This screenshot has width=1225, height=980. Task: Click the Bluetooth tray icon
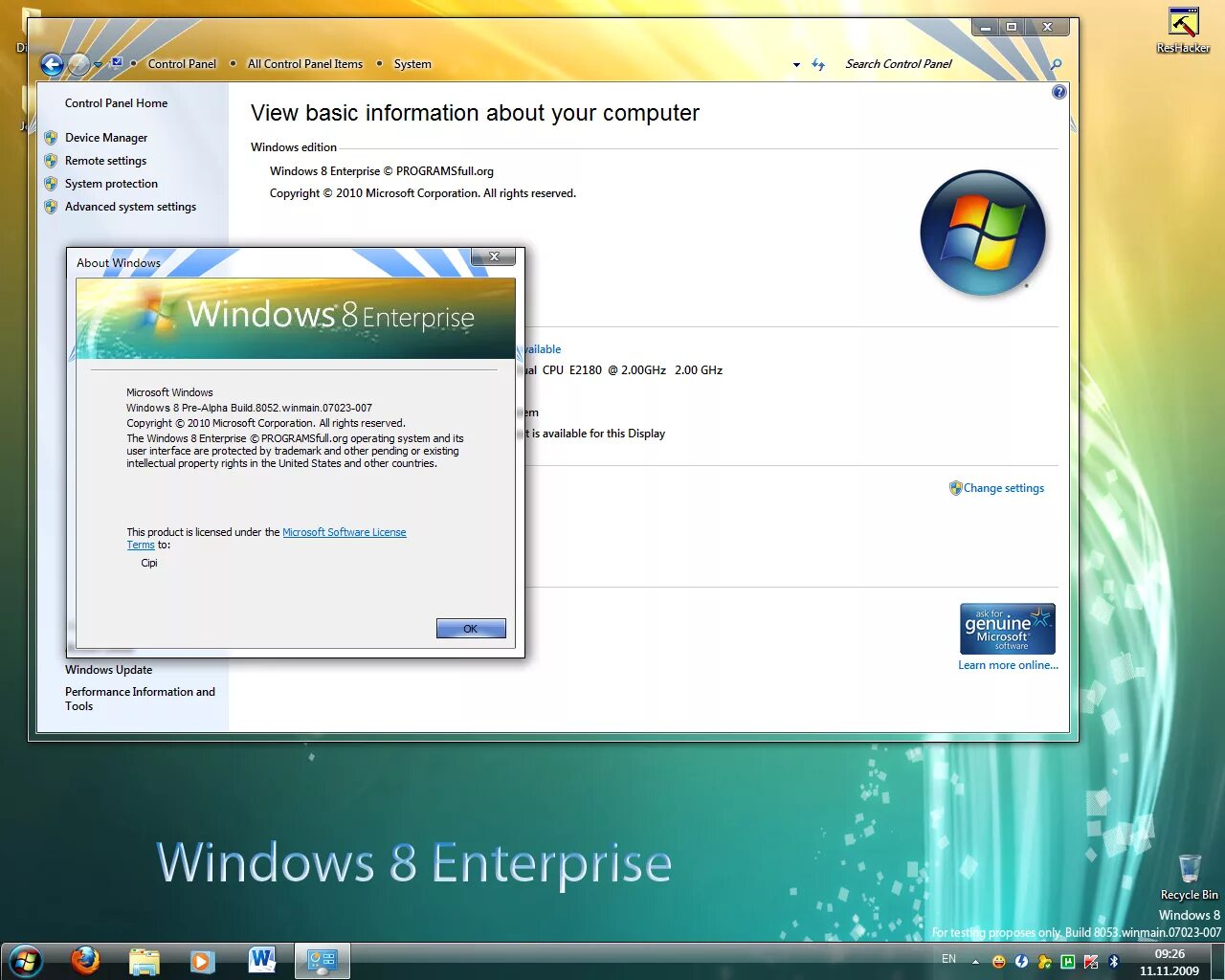(1113, 962)
